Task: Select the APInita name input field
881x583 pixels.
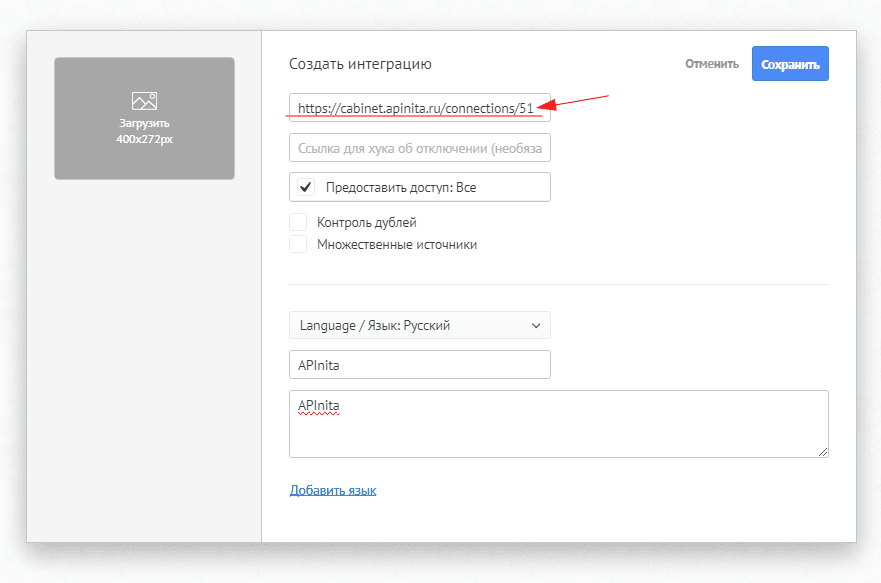Action: point(419,364)
